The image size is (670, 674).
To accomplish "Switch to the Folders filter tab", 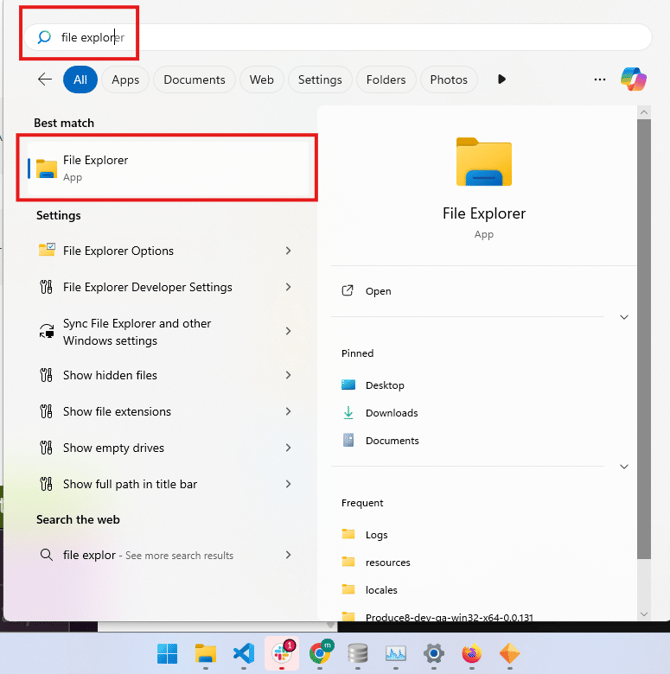I will pos(386,80).
